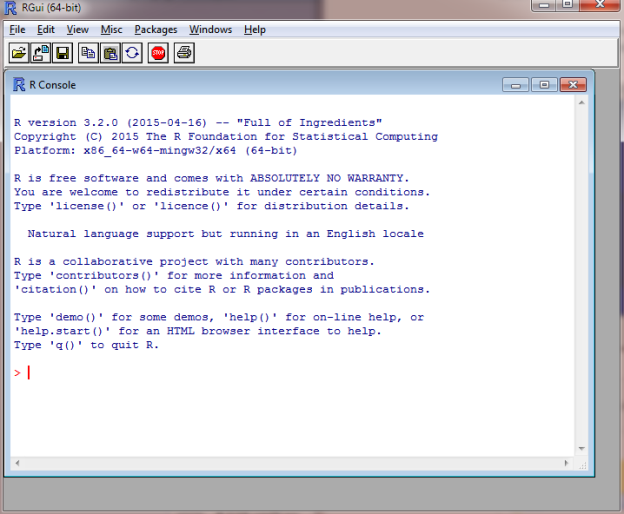Open the Help menu
The height and width of the screenshot is (514, 624).
point(255,30)
